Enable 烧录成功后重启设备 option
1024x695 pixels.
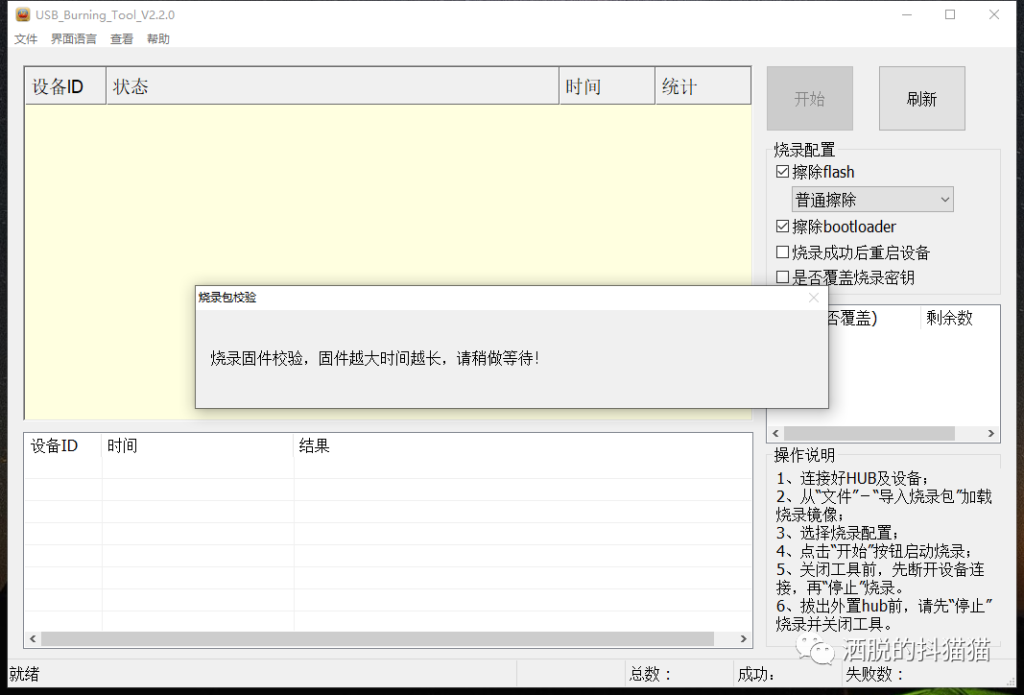point(783,253)
